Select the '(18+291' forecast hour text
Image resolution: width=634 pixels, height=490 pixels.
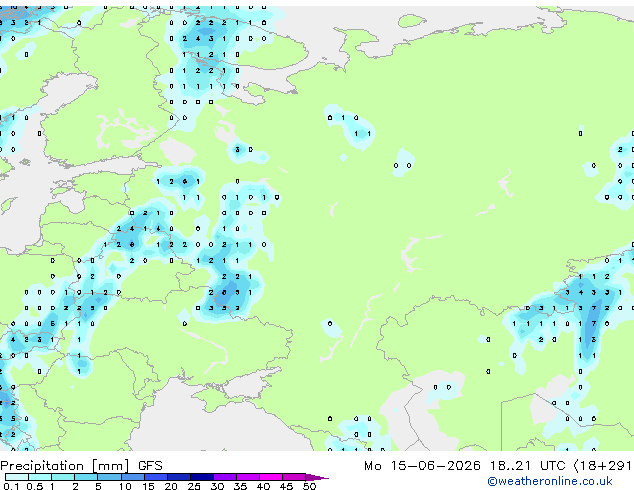tap(603, 466)
